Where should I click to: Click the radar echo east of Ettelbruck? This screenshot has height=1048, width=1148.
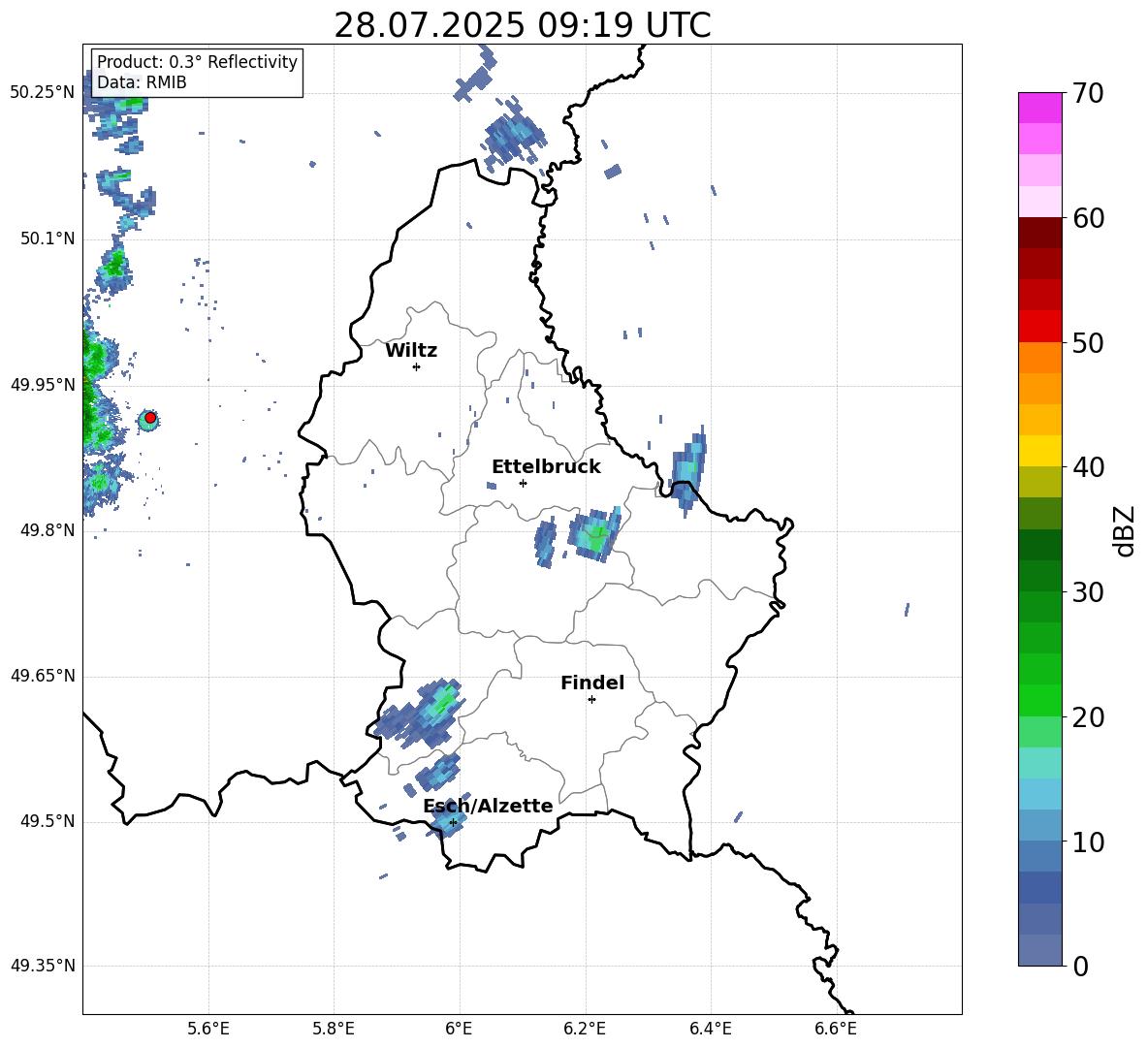coord(594,534)
